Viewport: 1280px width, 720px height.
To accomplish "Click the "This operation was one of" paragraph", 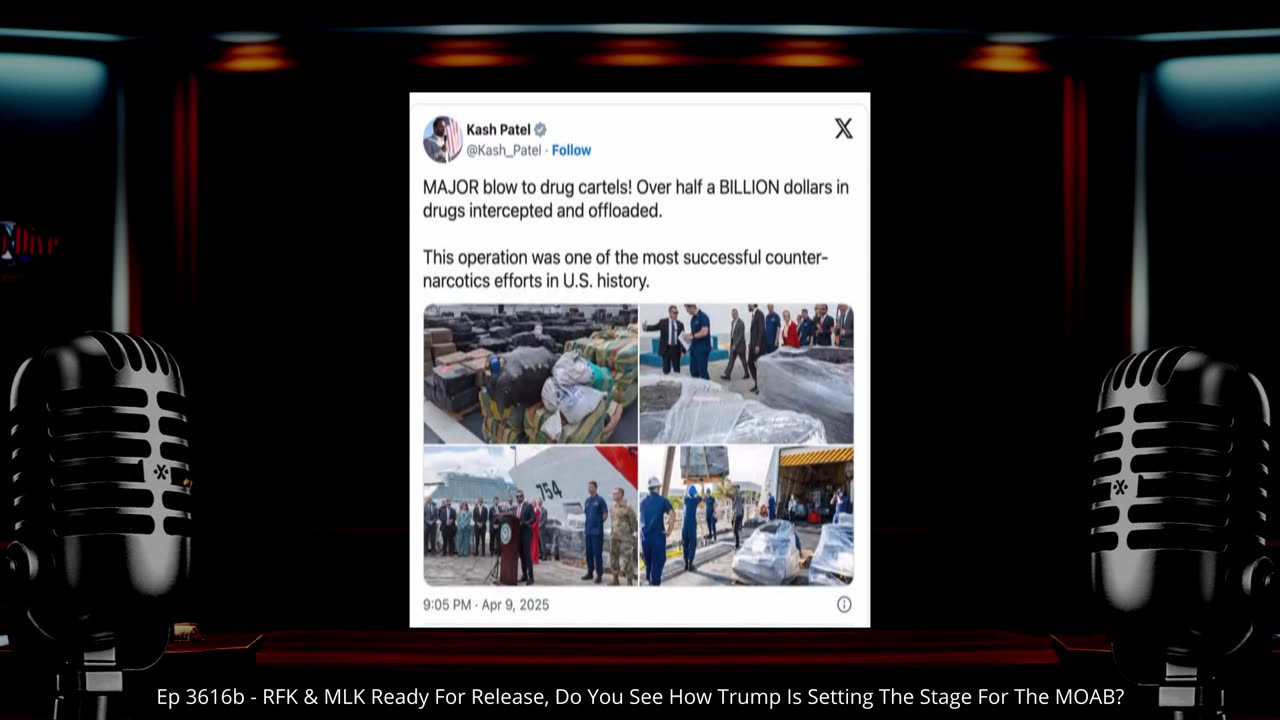I will (625, 269).
